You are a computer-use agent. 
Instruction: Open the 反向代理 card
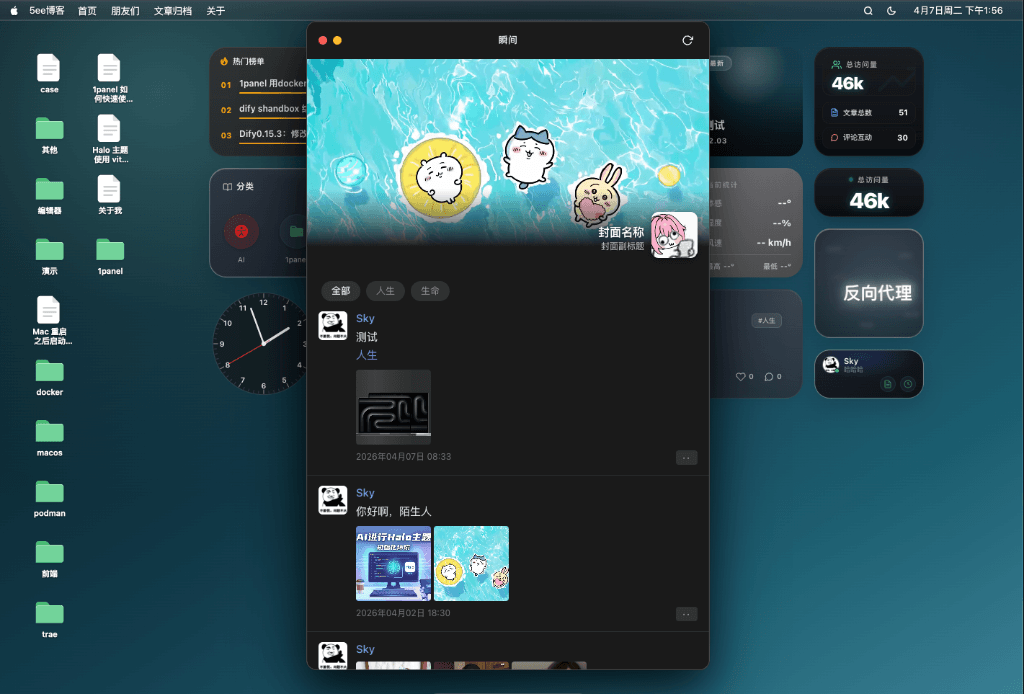pos(868,293)
